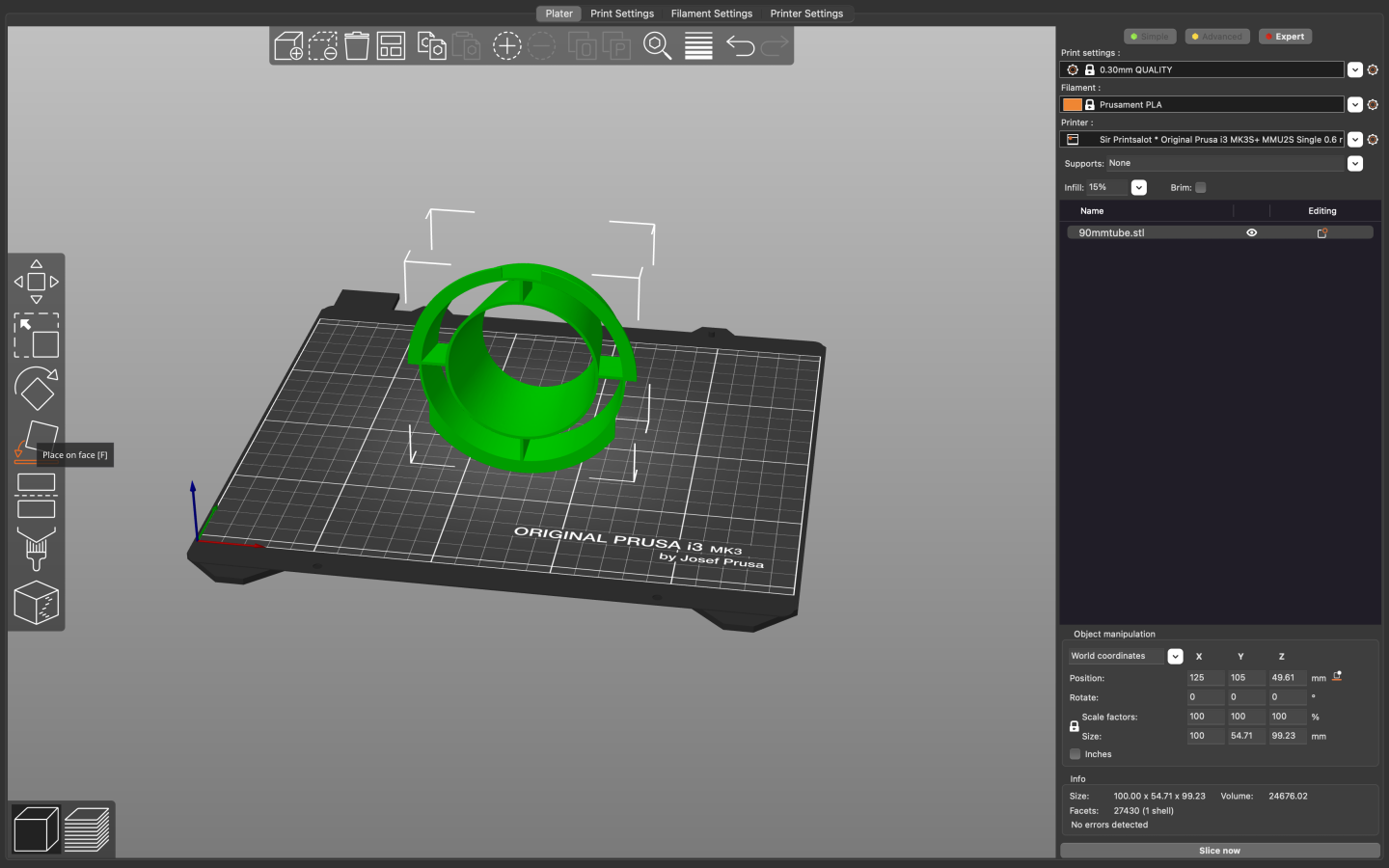Select the Rotate tool in left toolbar
The image size is (1389, 868).
(37, 389)
